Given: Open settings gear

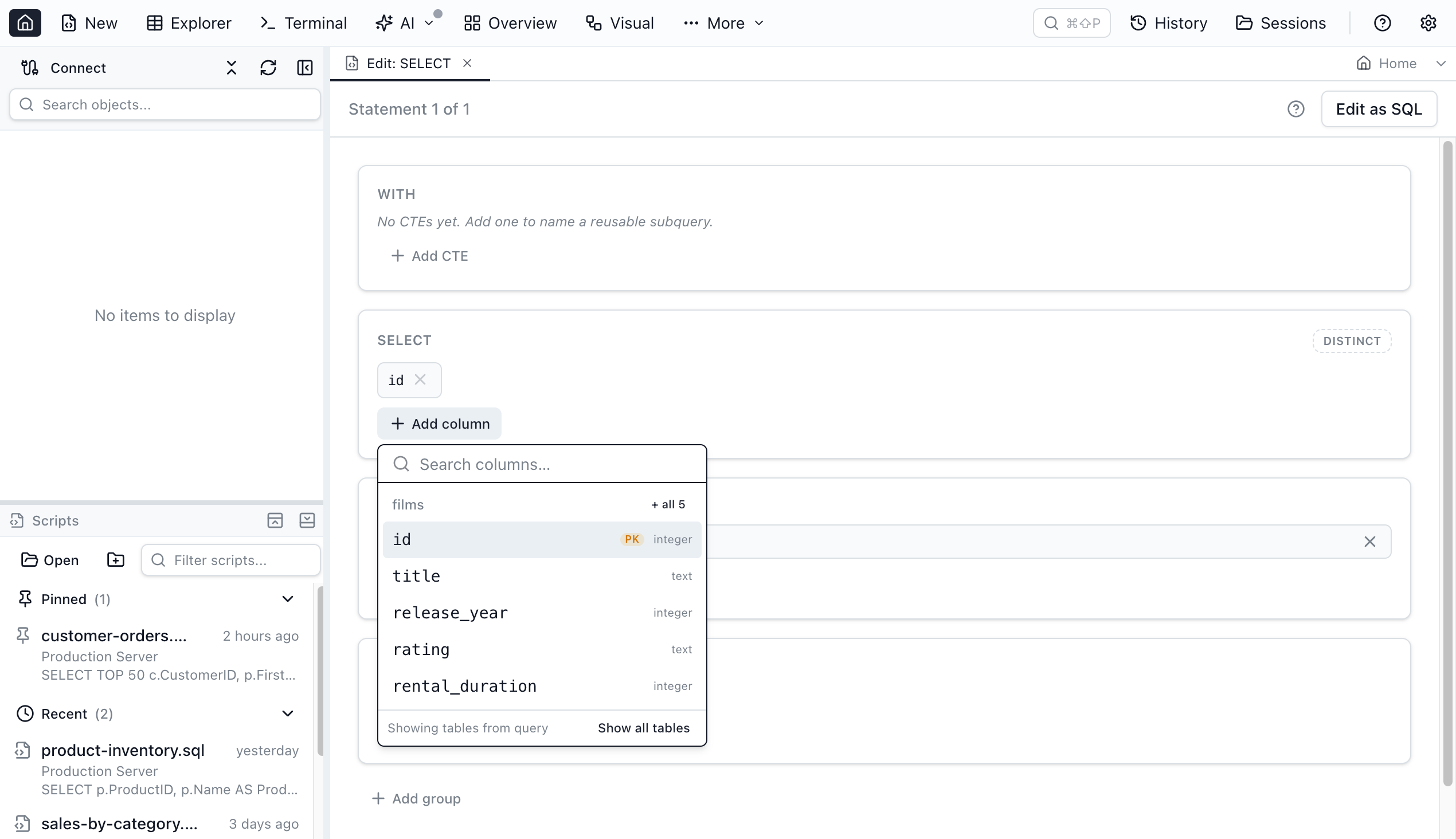Looking at the screenshot, I should [1428, 23].
